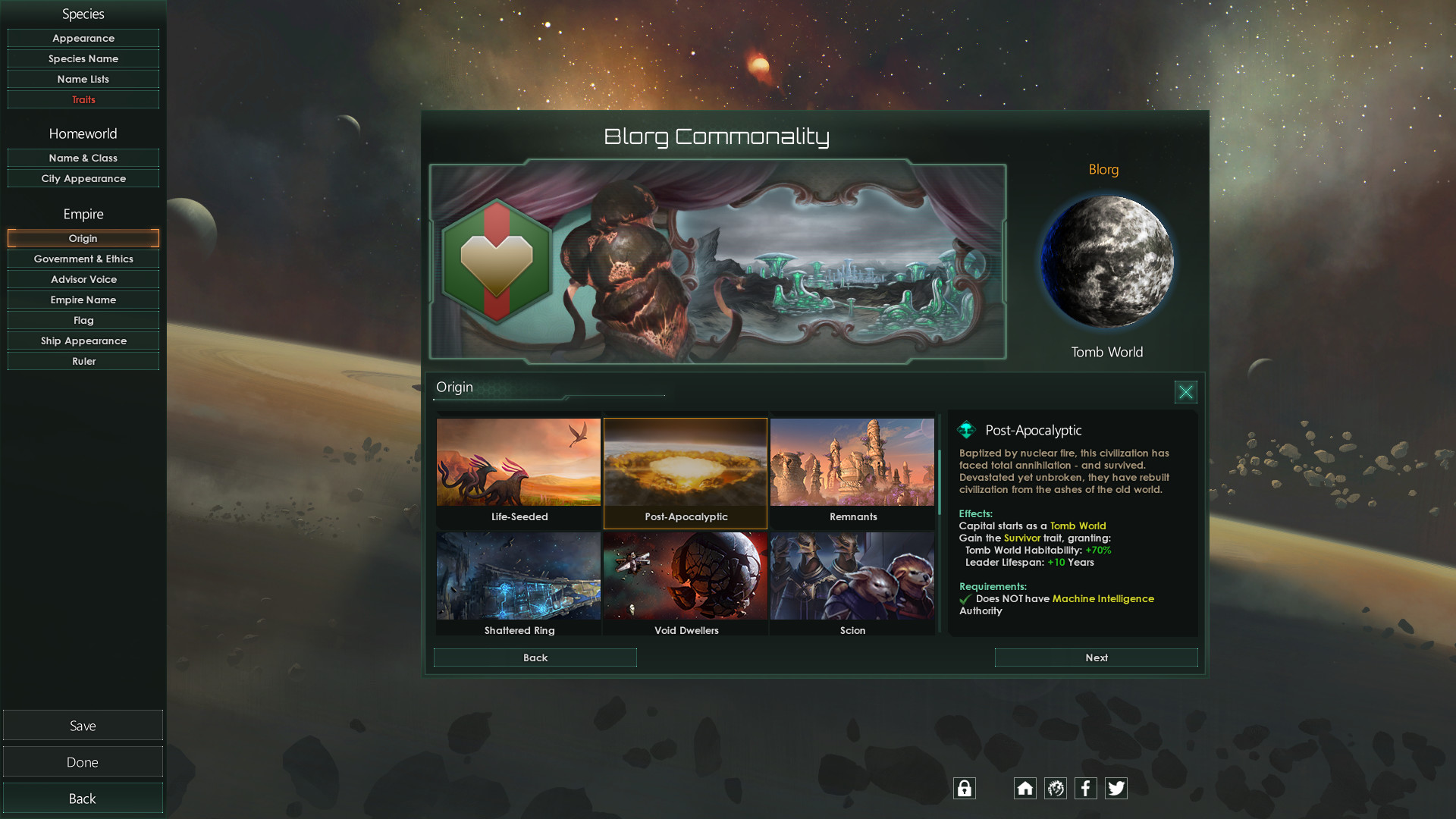Toggle the lock icon on screen
The image size is (1456, 819).
(x=963, y=788)
